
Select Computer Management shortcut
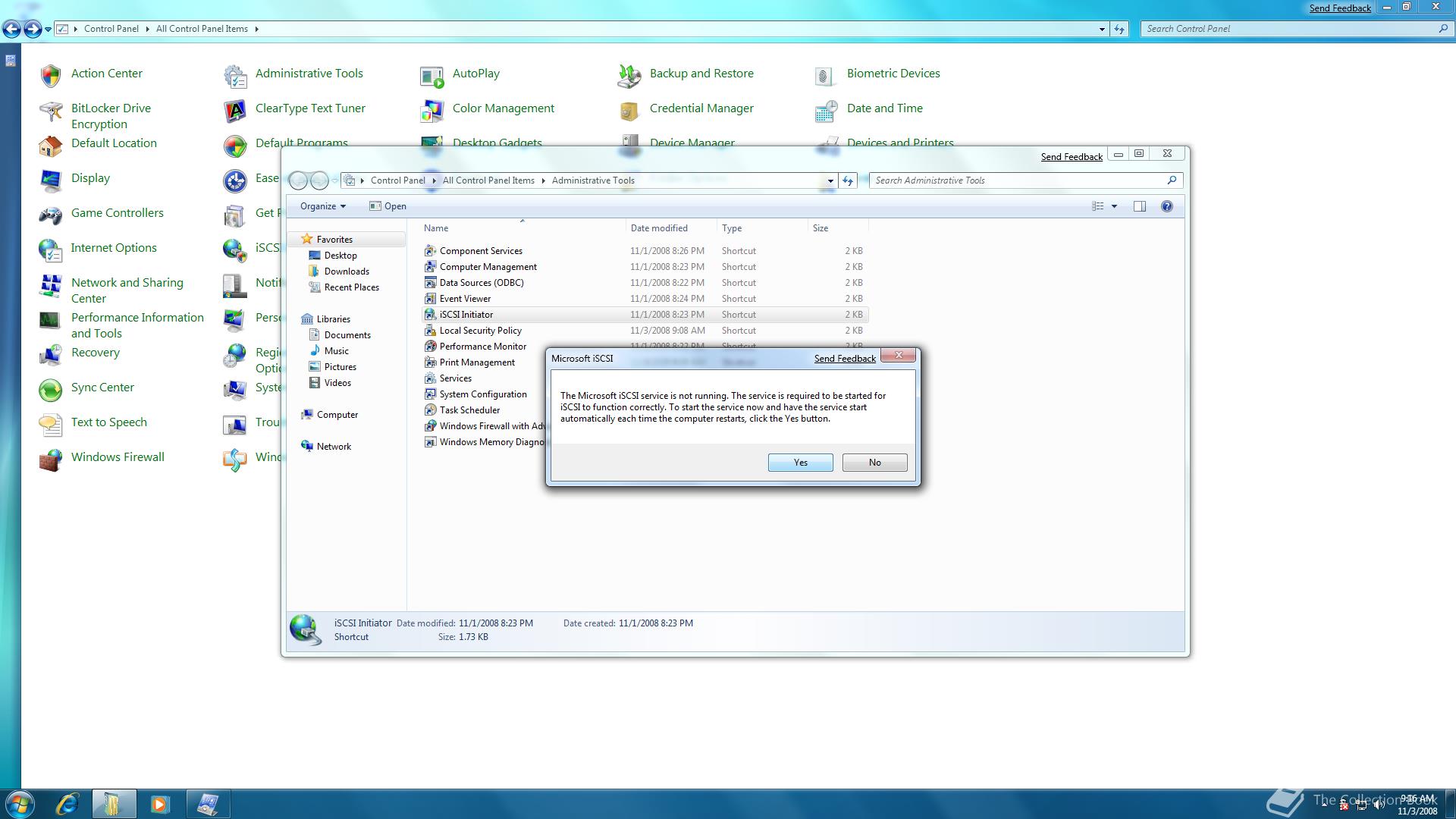coord(488,267)
